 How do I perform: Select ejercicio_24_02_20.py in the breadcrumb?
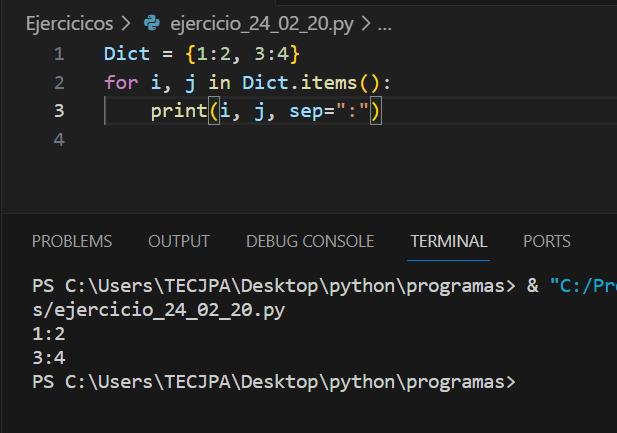[x=262, y=24]
